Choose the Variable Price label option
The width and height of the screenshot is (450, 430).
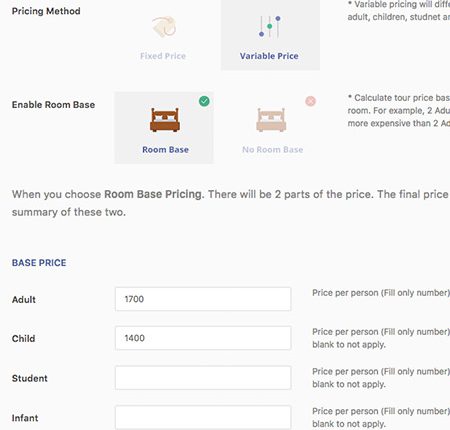[269, 56]
